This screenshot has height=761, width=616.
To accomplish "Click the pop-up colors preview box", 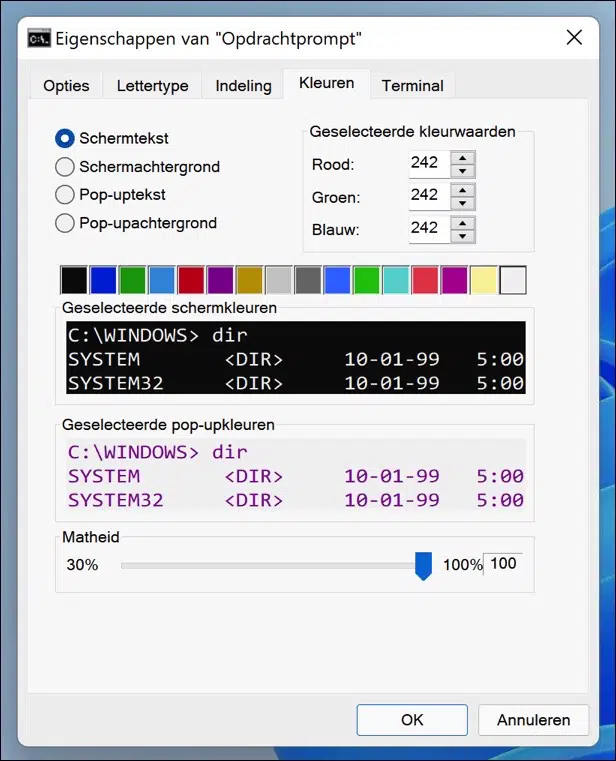I will 296,474.
